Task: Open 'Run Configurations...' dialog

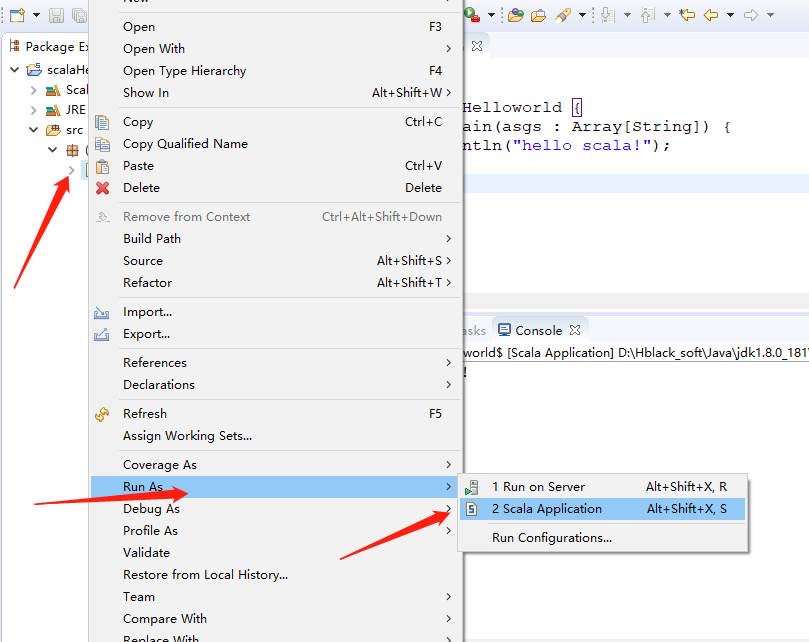Action: (x=551, y=538)
